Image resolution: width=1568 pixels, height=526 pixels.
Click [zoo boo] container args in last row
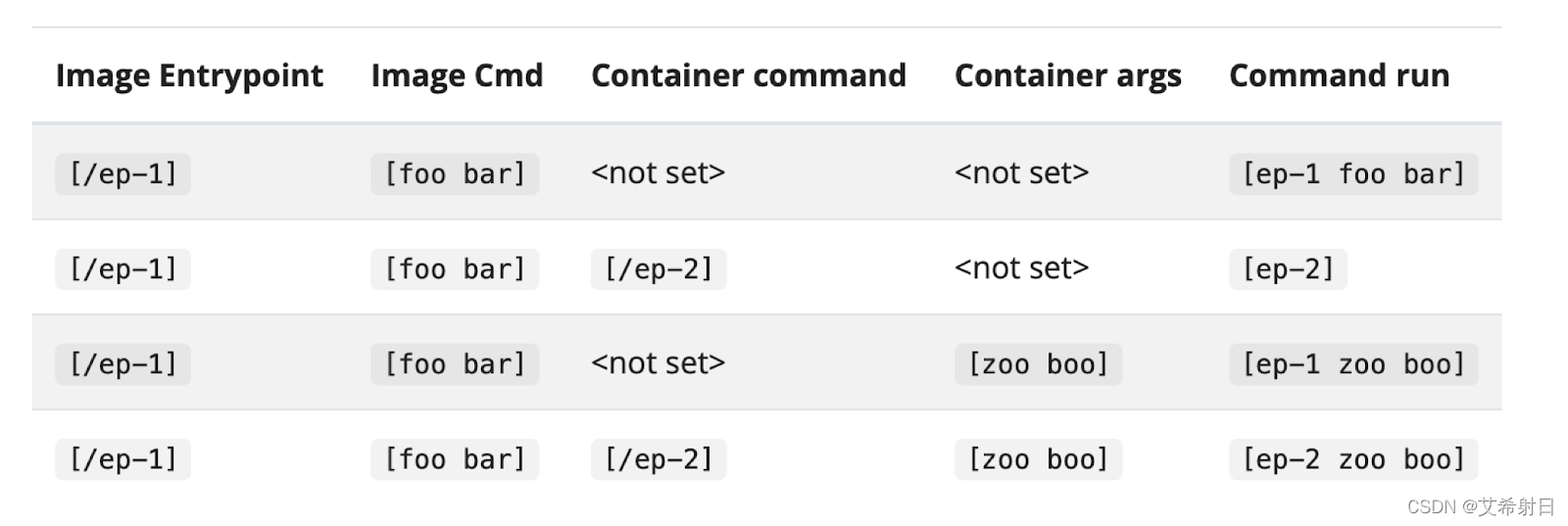(x=1038, y=459)
